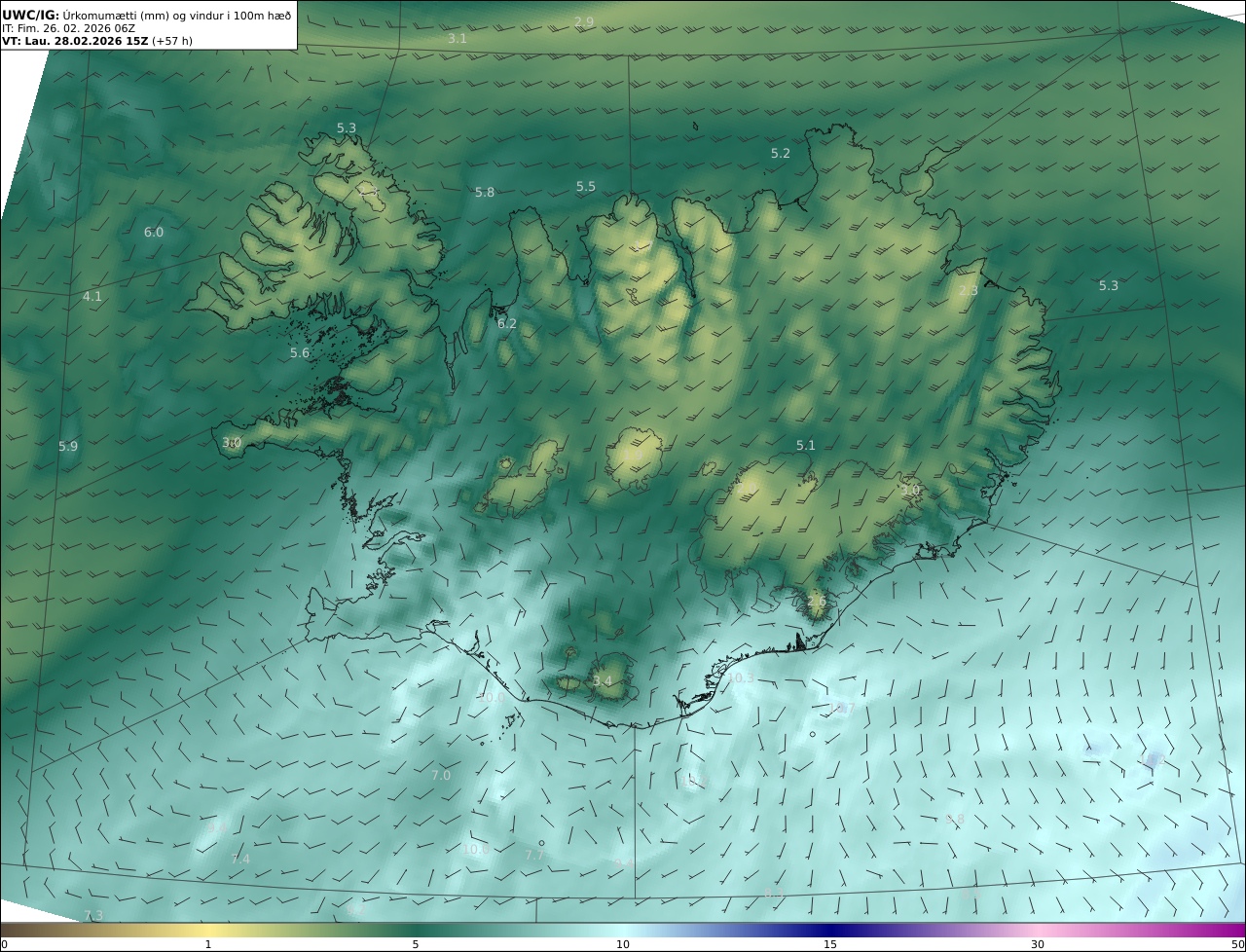
Task: Click the valid time "VT: Lau. 28.02.2026 15Z"
Action: pyautogui.click(x=74, y=41)
